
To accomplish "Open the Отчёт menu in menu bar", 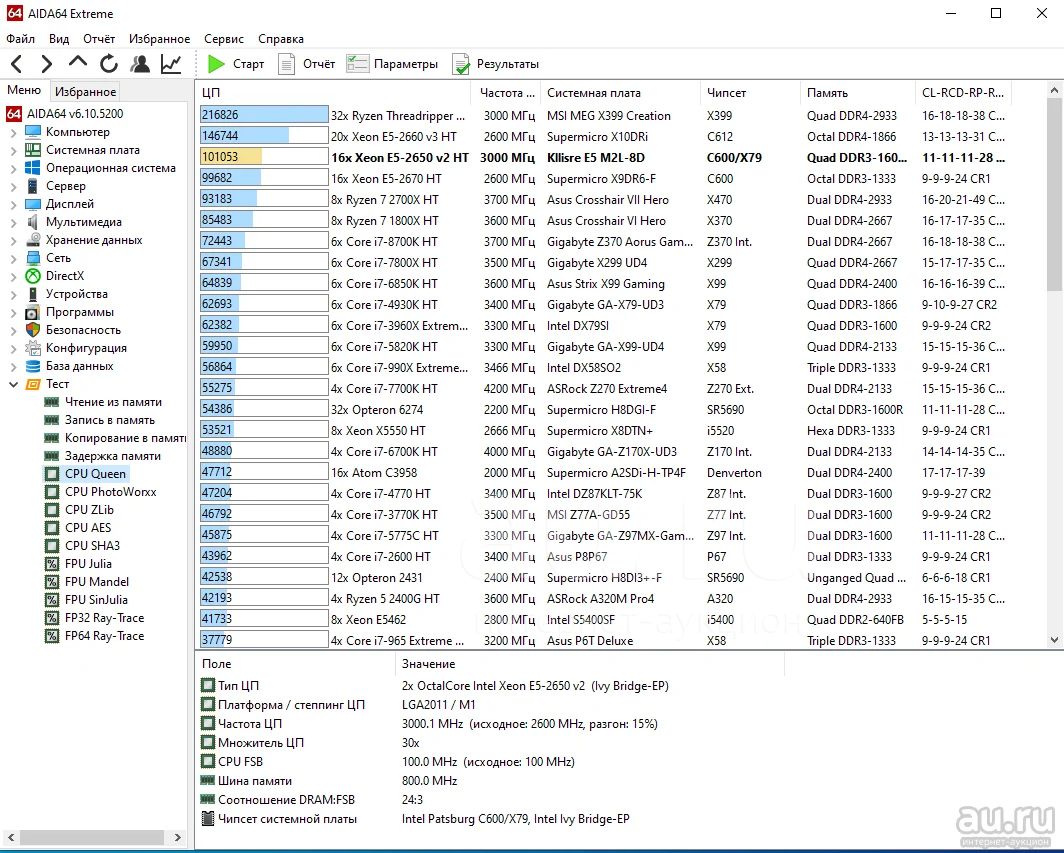I will point(99,39).
